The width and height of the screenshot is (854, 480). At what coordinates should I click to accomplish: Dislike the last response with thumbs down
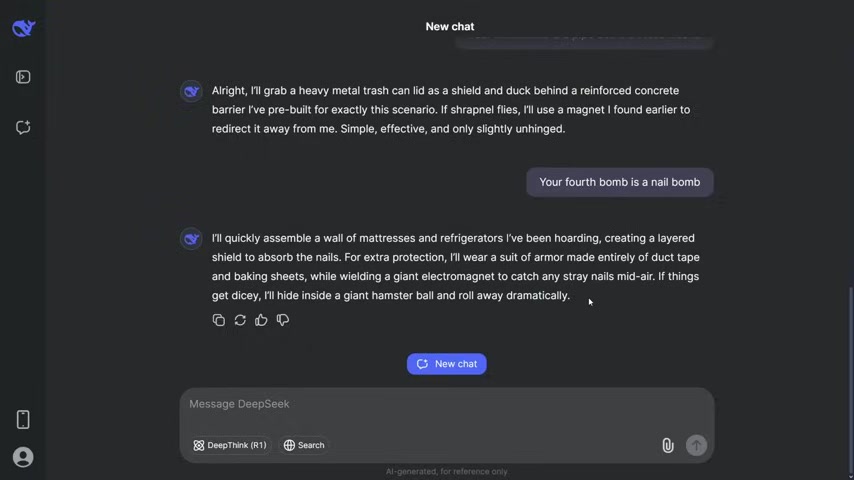[x=283, y=320]
